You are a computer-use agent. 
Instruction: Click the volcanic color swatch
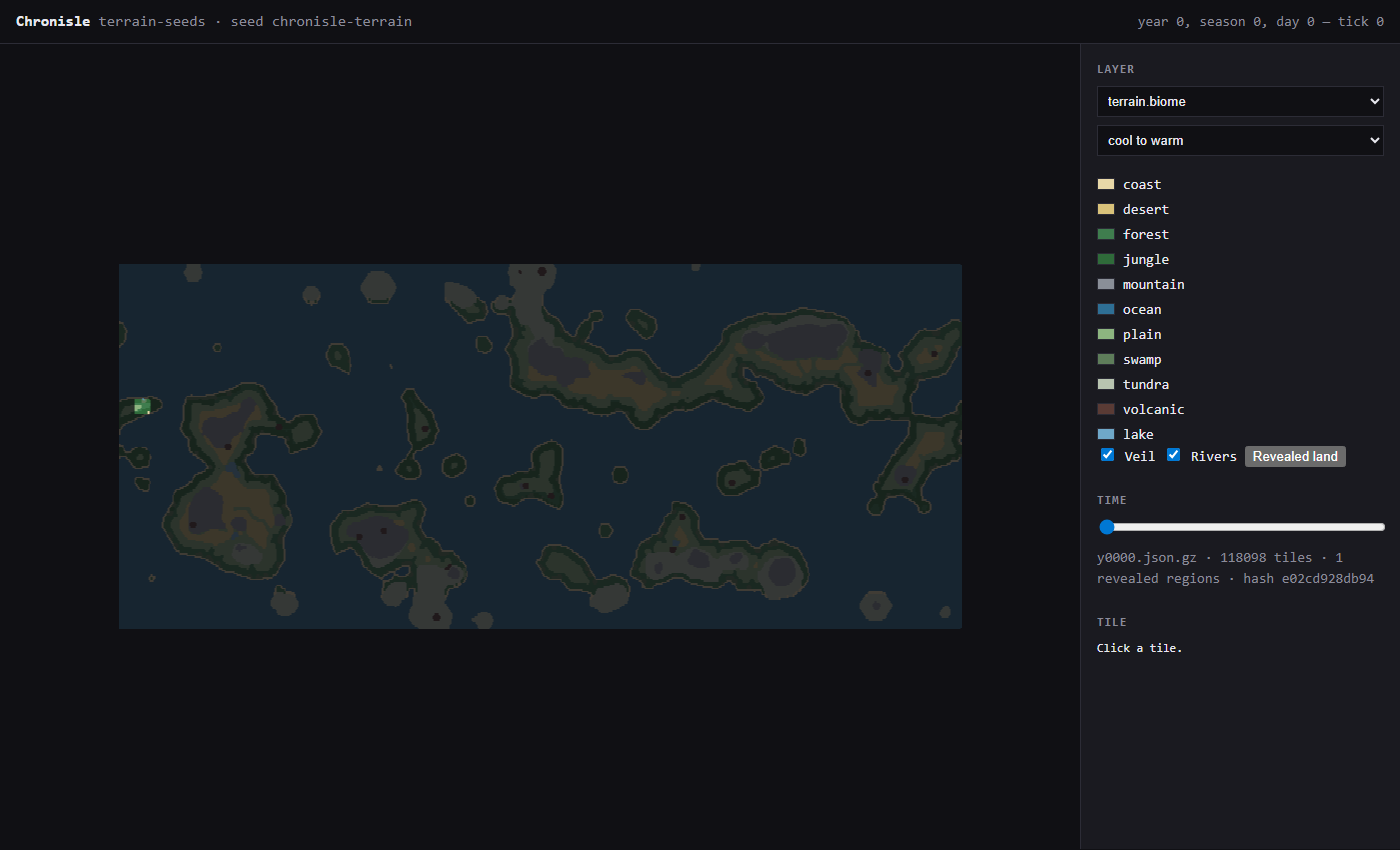(x=1106, y=409)
